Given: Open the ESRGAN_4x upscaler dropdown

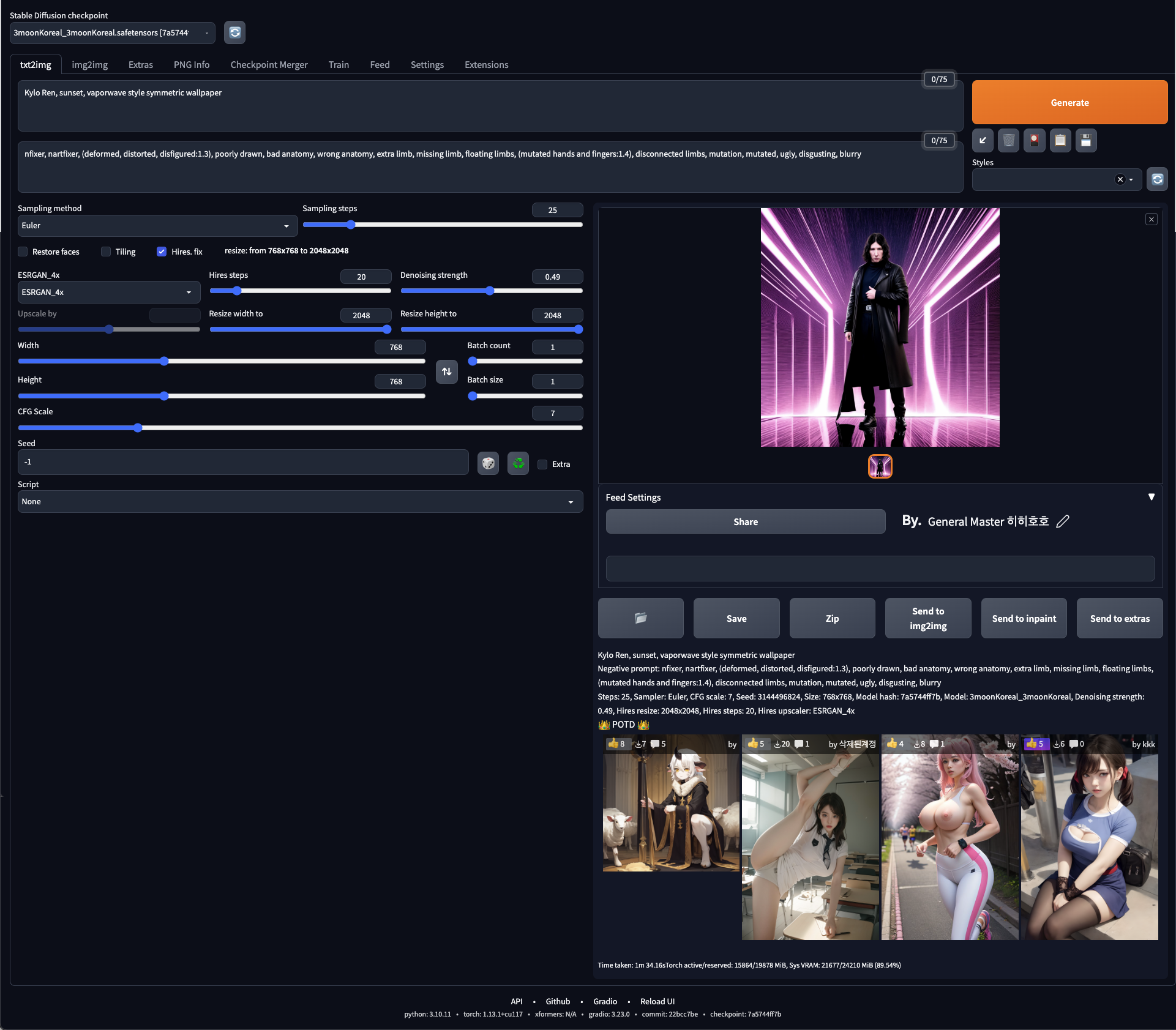Looking at the screenshot, I should tap(108, 293).
